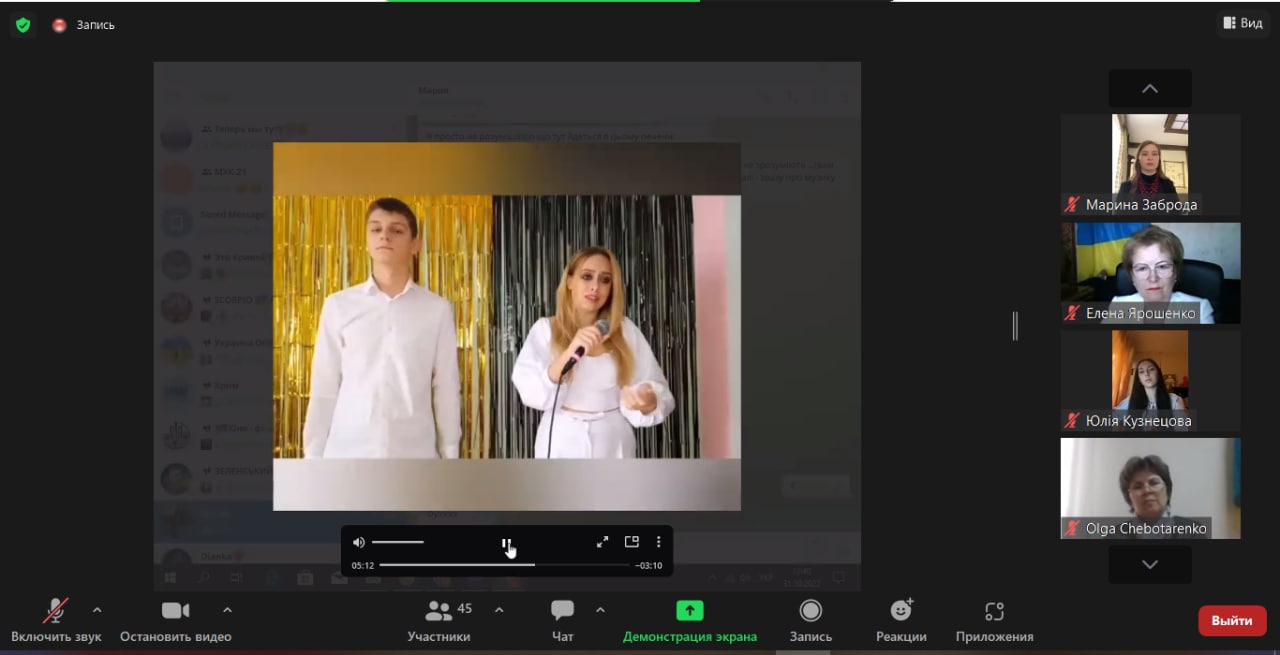1280x655 pixels.
Task: Expand audio options arrow next to microphone
Action: tap(97, 610)
